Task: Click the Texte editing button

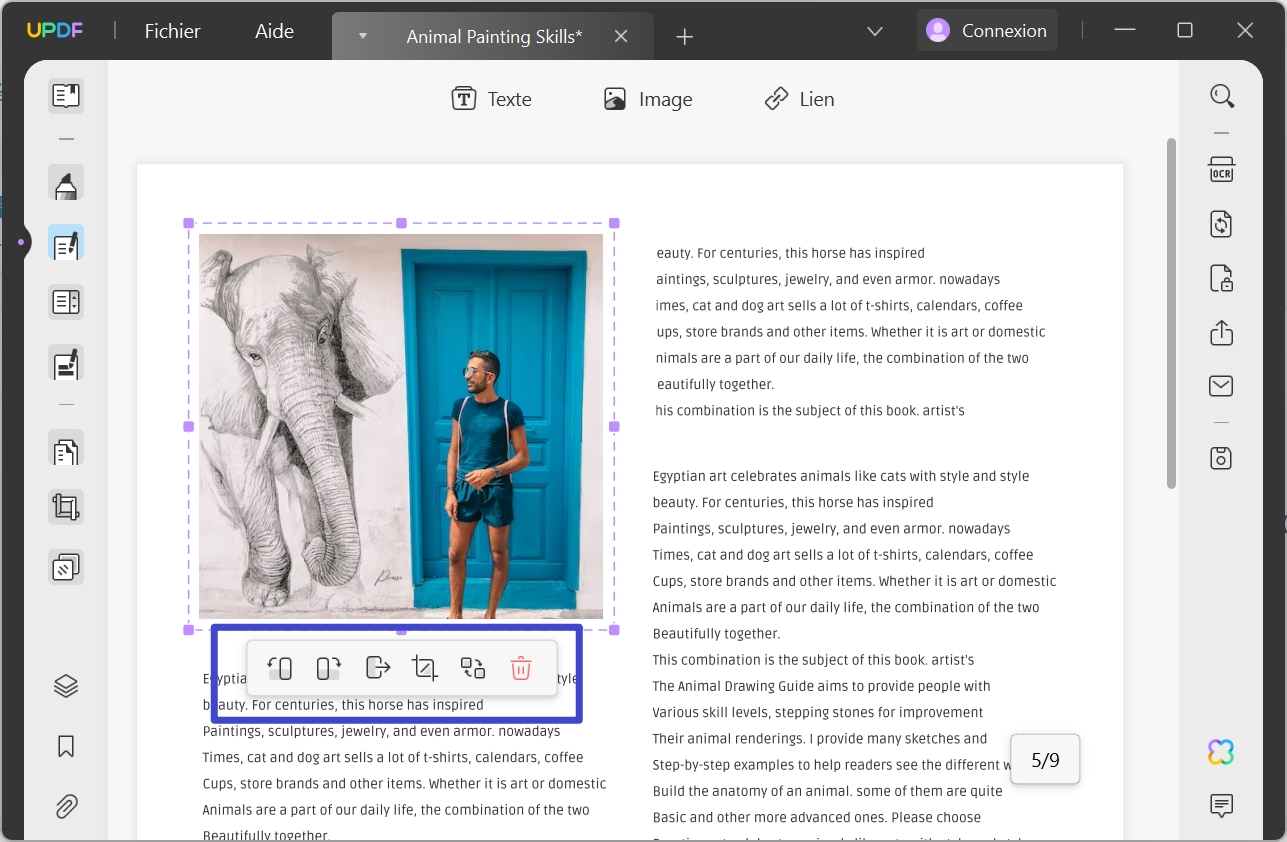Action: pos(491,99)
